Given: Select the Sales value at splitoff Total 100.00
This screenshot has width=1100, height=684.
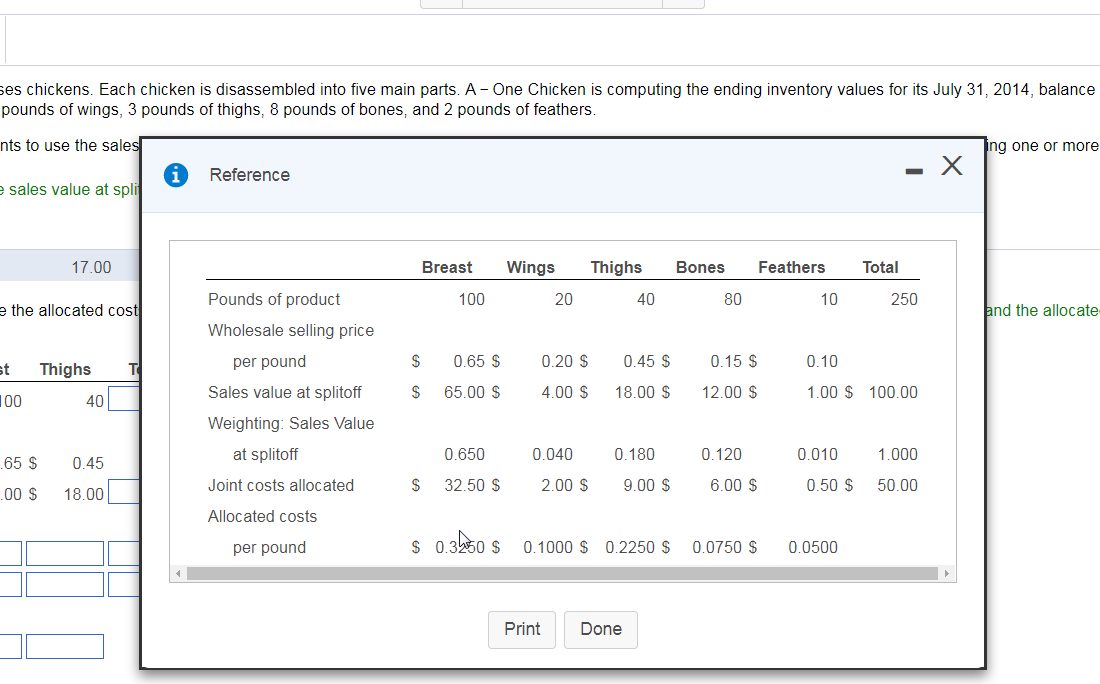Looking at the screenshot, I should pos(898,392).
